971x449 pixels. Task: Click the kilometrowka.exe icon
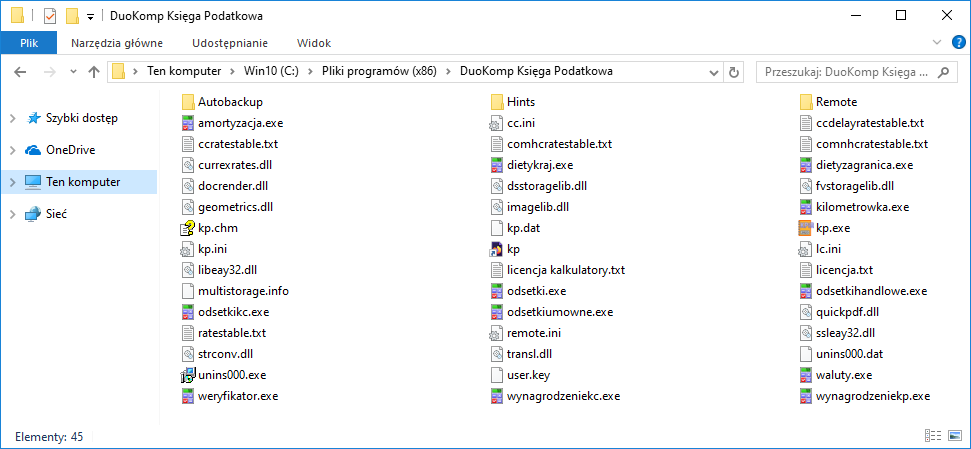[806, 207]
